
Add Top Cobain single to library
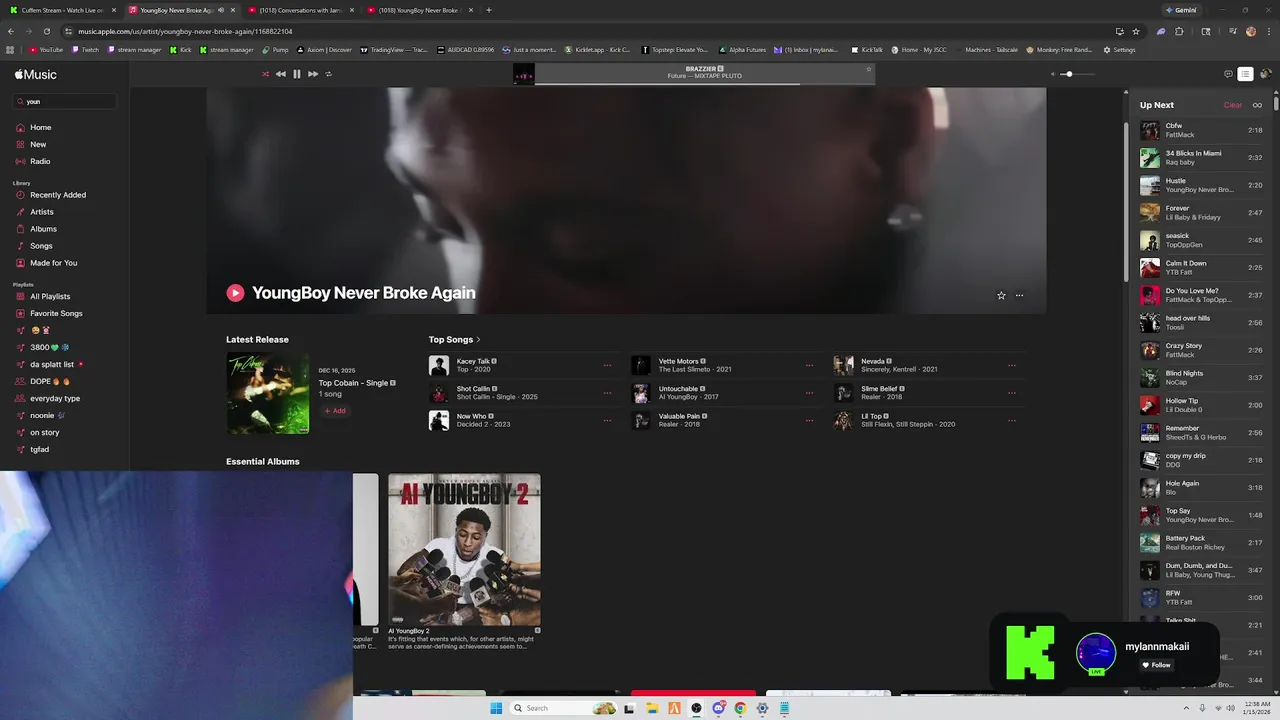[335, 411]
